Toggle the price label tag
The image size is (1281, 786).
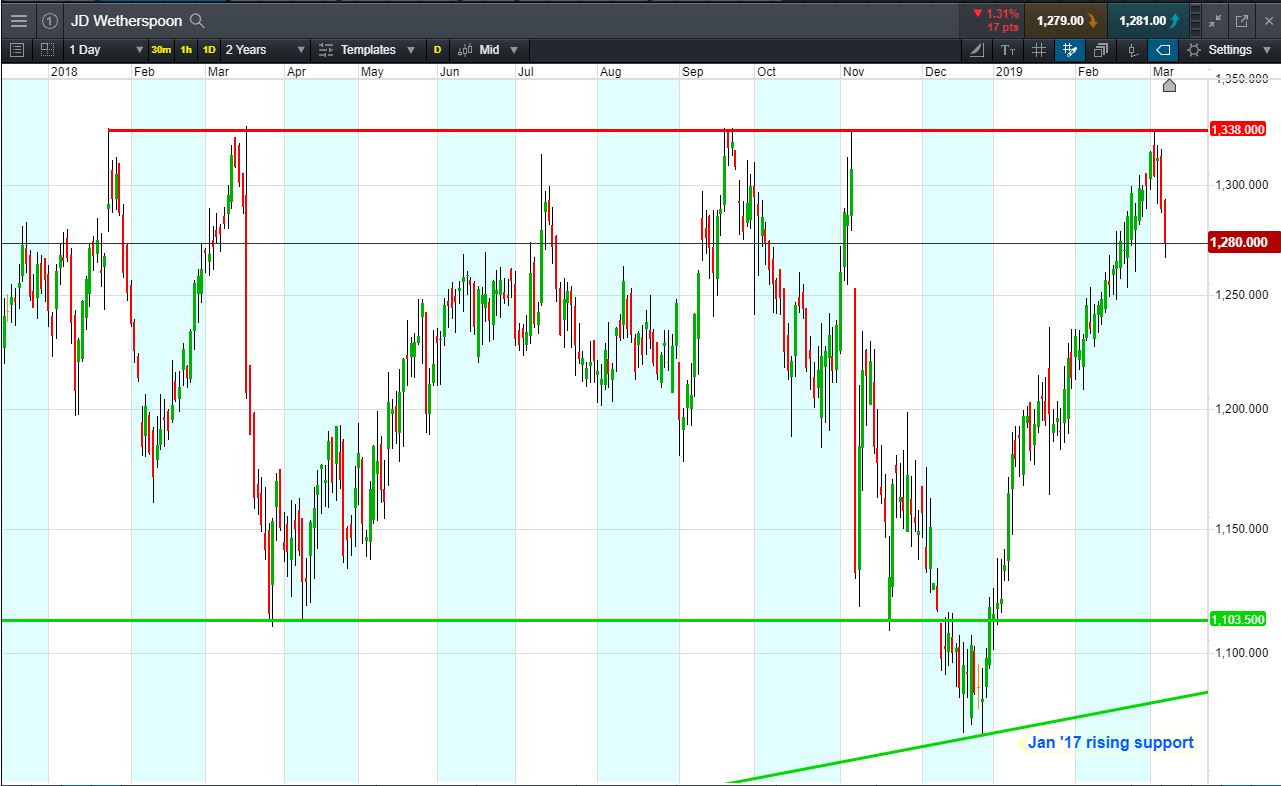pos(1163,50)
